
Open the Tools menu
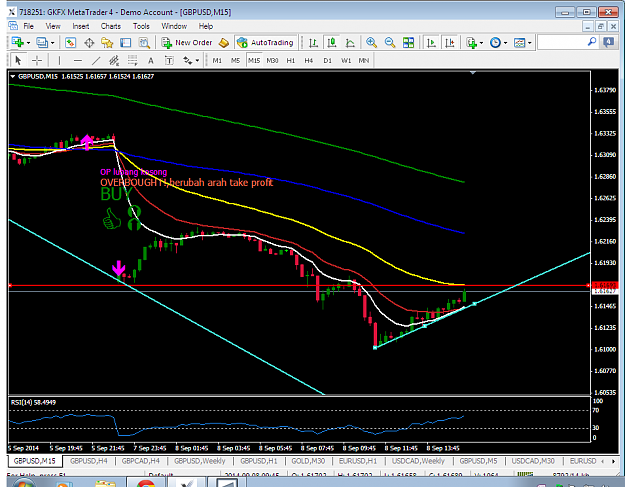pyautogui.click(x=141, y=26)
